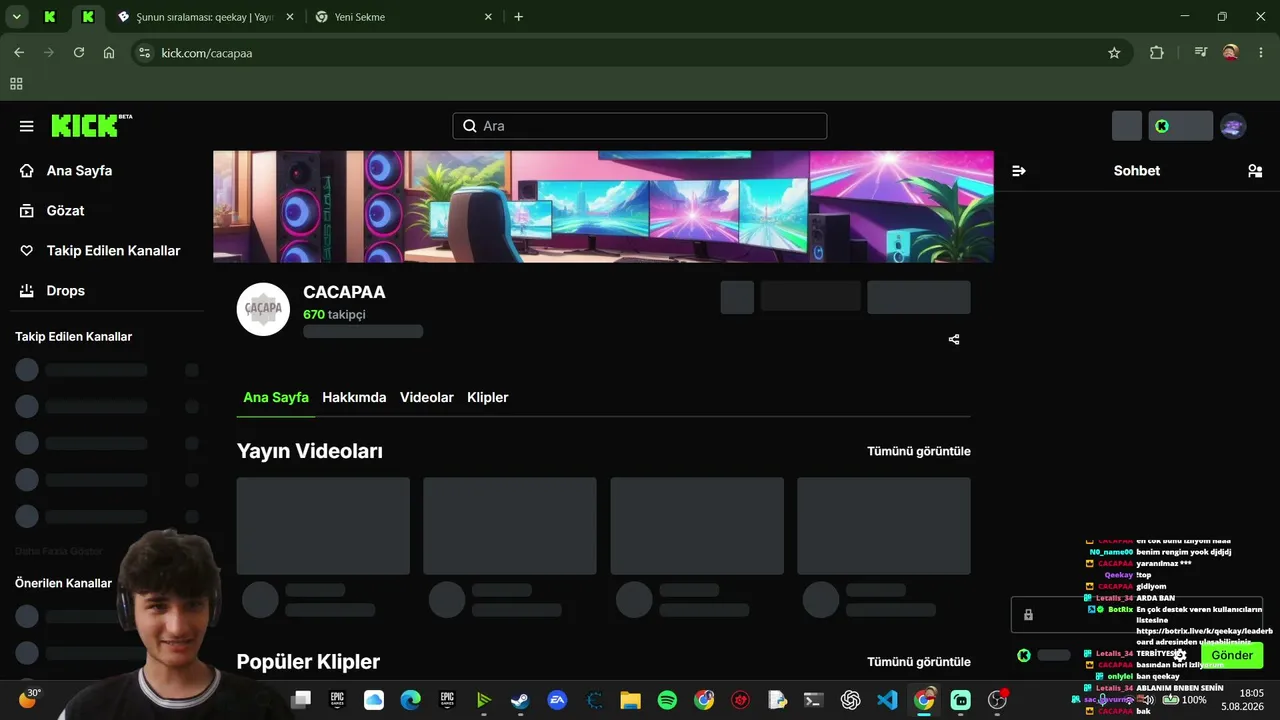Click the Ara search field
The height and width of the screenshot is (720, 1280).
click(x=640, y=126)
